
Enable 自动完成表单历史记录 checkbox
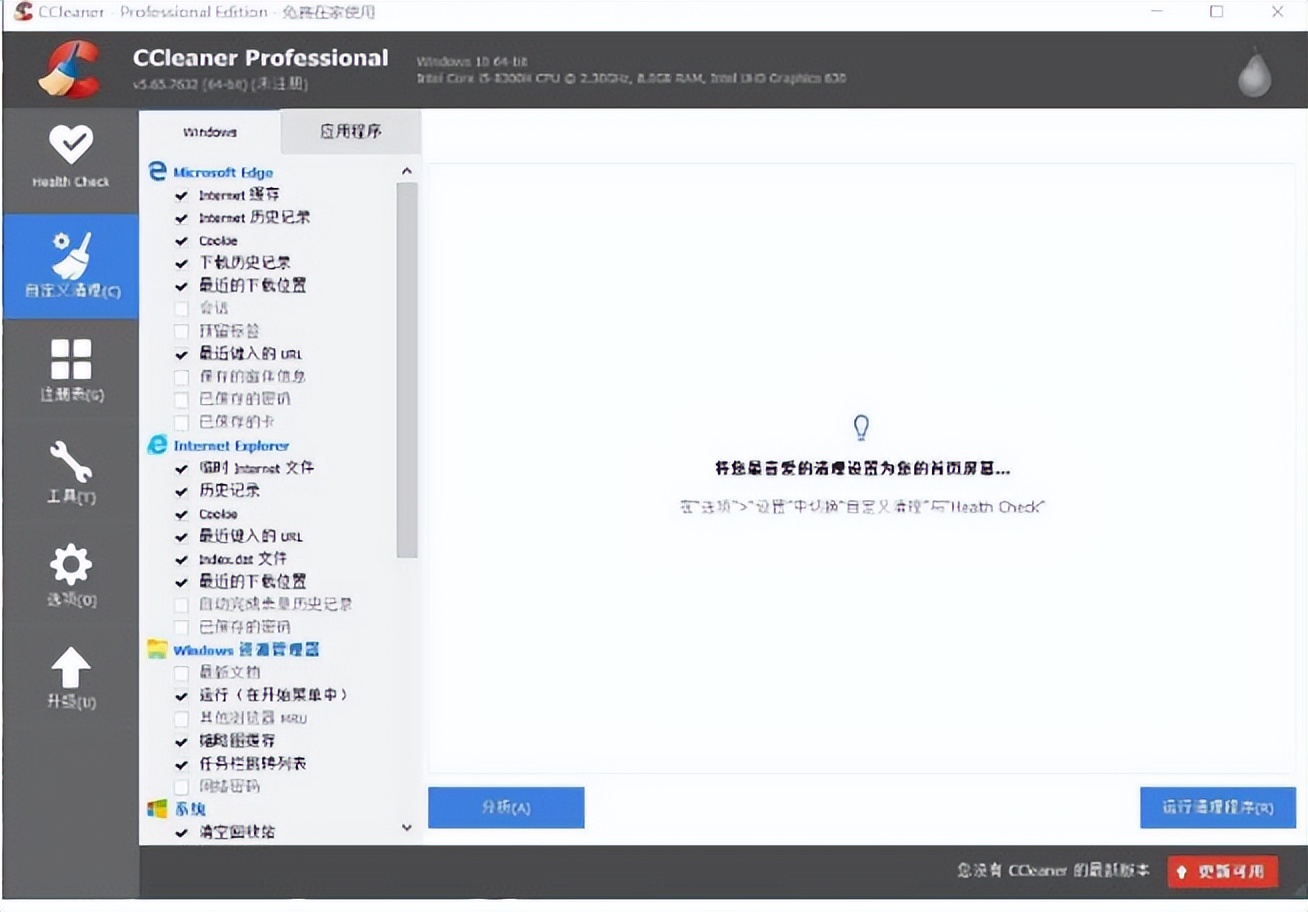(x=181, y=604)
